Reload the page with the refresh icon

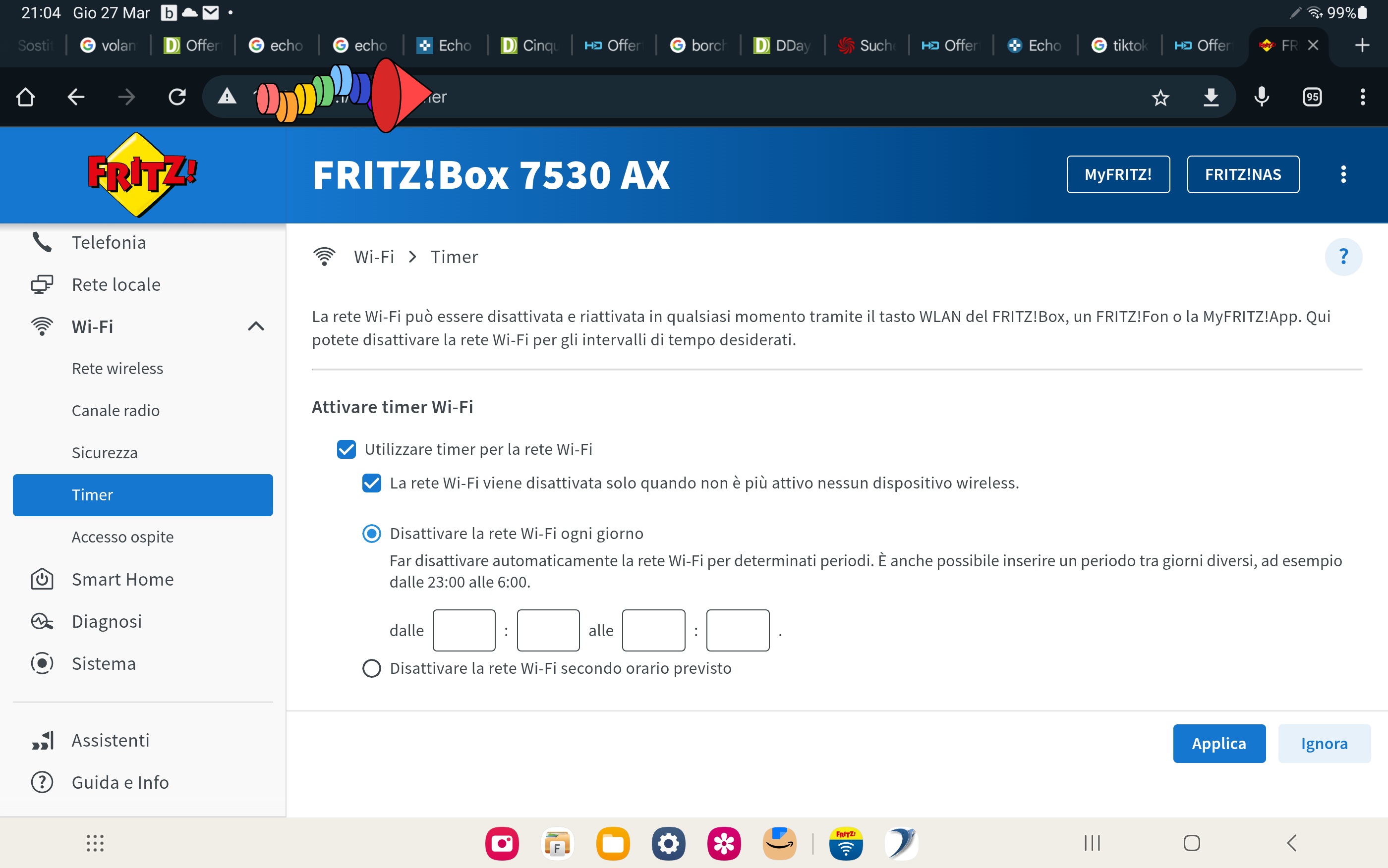177,97
